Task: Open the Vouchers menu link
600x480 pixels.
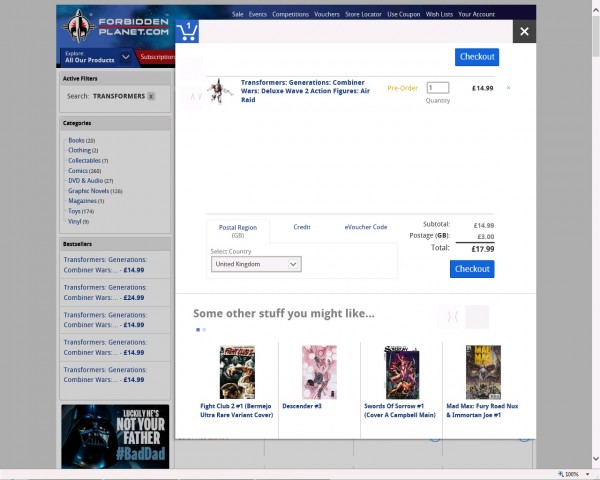Action: coord(327,14)
